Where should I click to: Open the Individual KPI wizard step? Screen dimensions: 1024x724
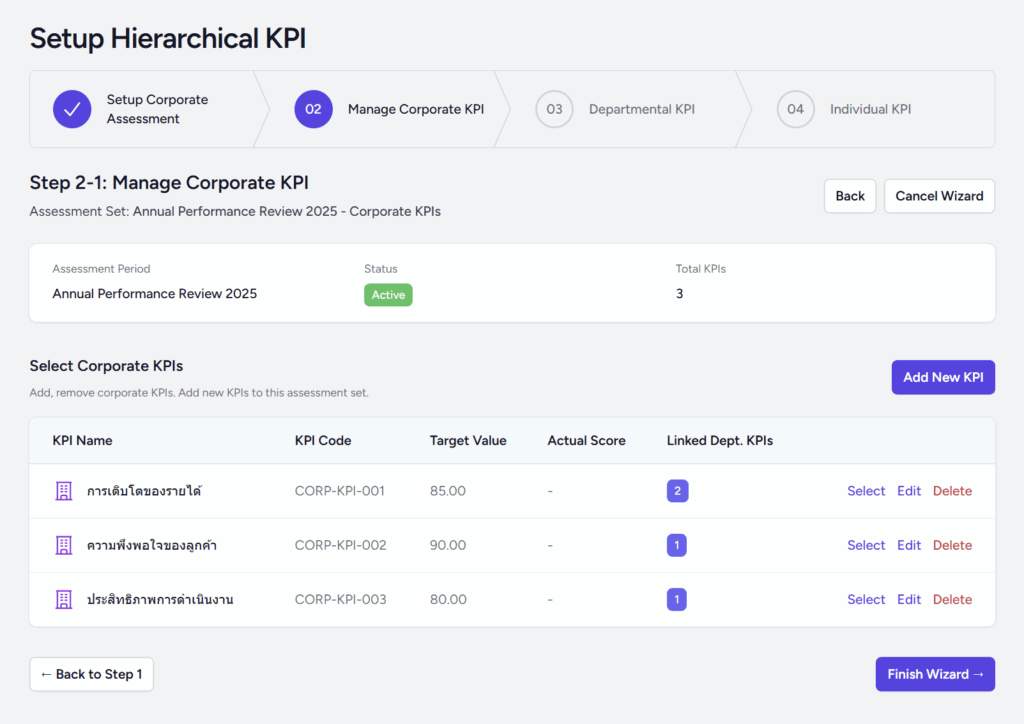tap(870, 109)
